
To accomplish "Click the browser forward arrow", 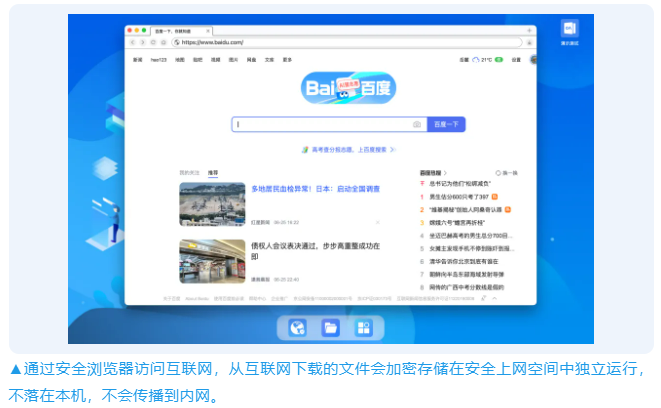I will pyautogui.click(x=141, y=43).
